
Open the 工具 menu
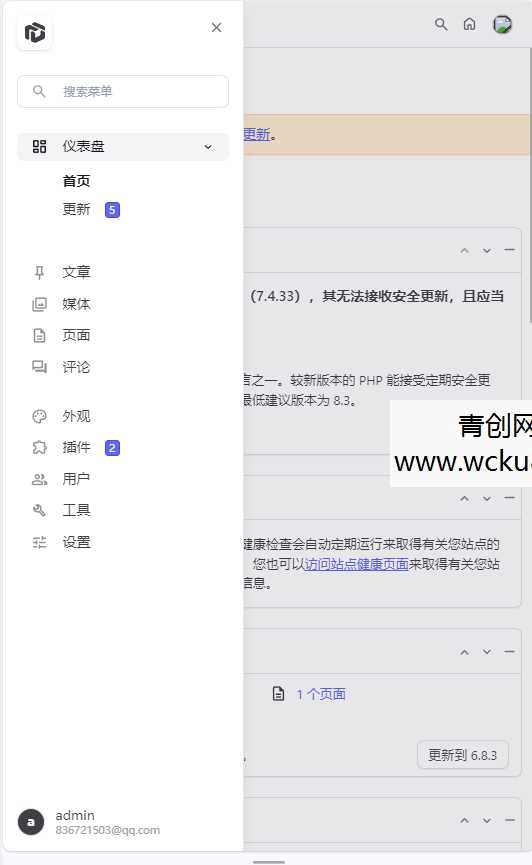click(x=76, y=510)
